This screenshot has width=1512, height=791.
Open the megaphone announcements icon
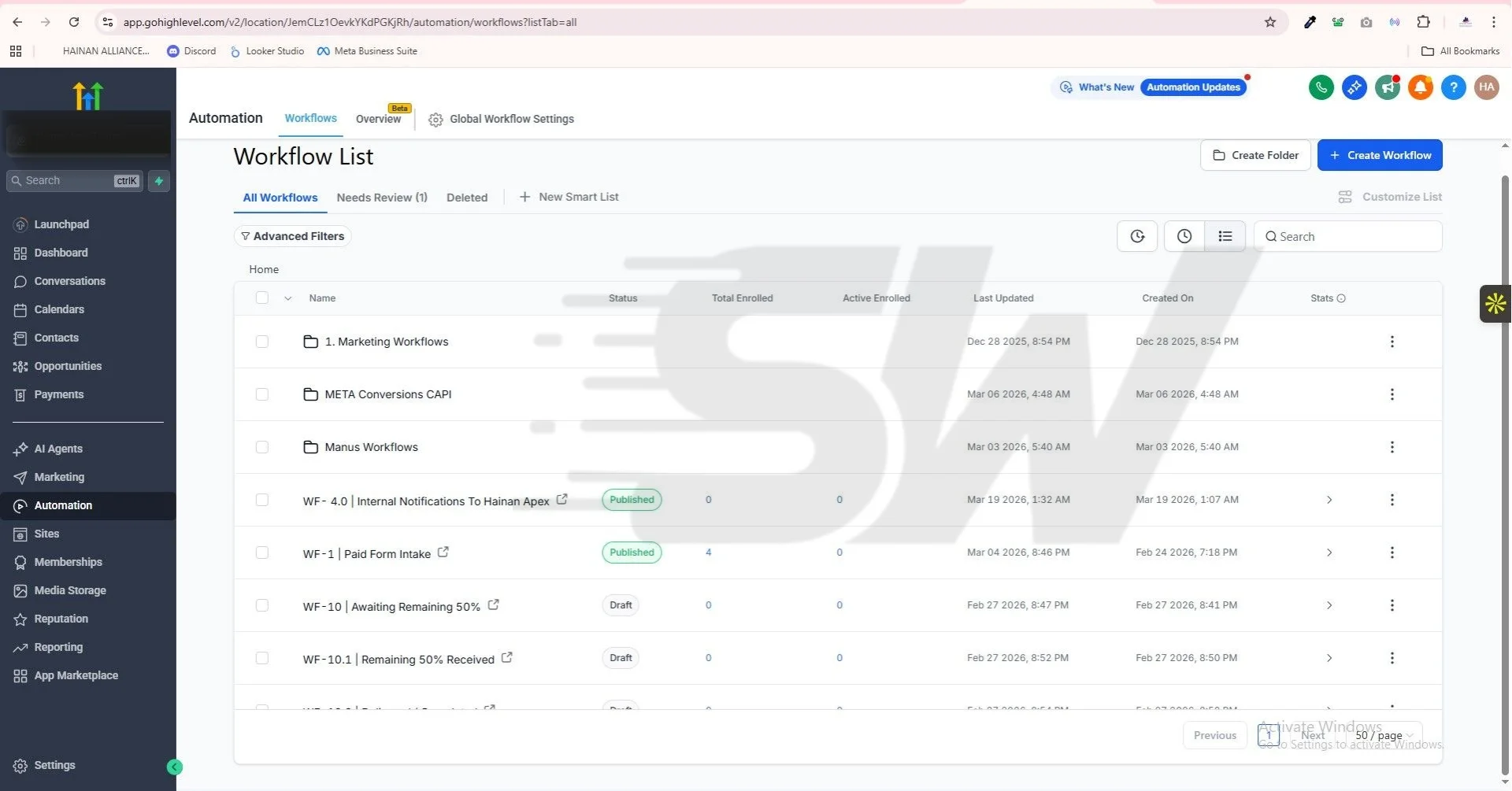(1387, 87)
